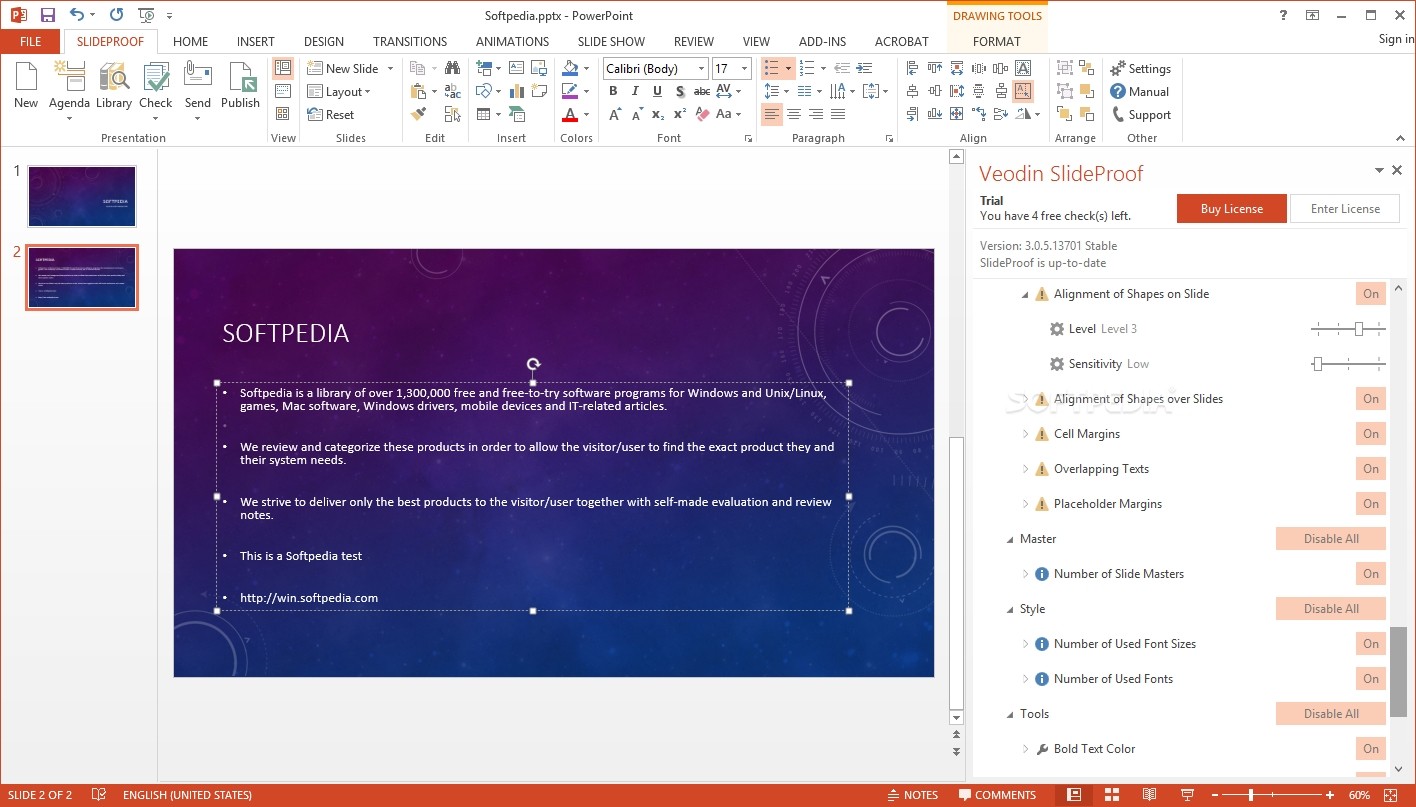Click Disable All for Style section
Screen dimensions: 1416x807
1331,609
